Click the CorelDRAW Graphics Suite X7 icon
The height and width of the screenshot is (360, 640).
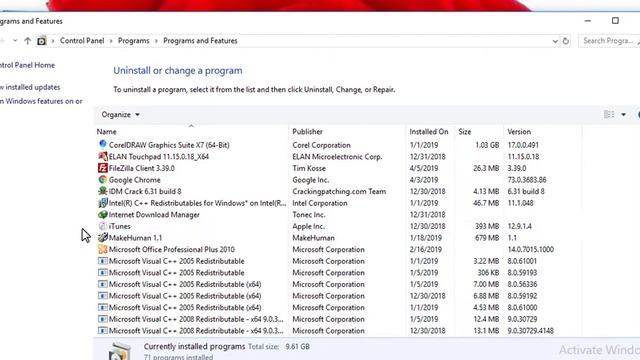coord(102,144)
